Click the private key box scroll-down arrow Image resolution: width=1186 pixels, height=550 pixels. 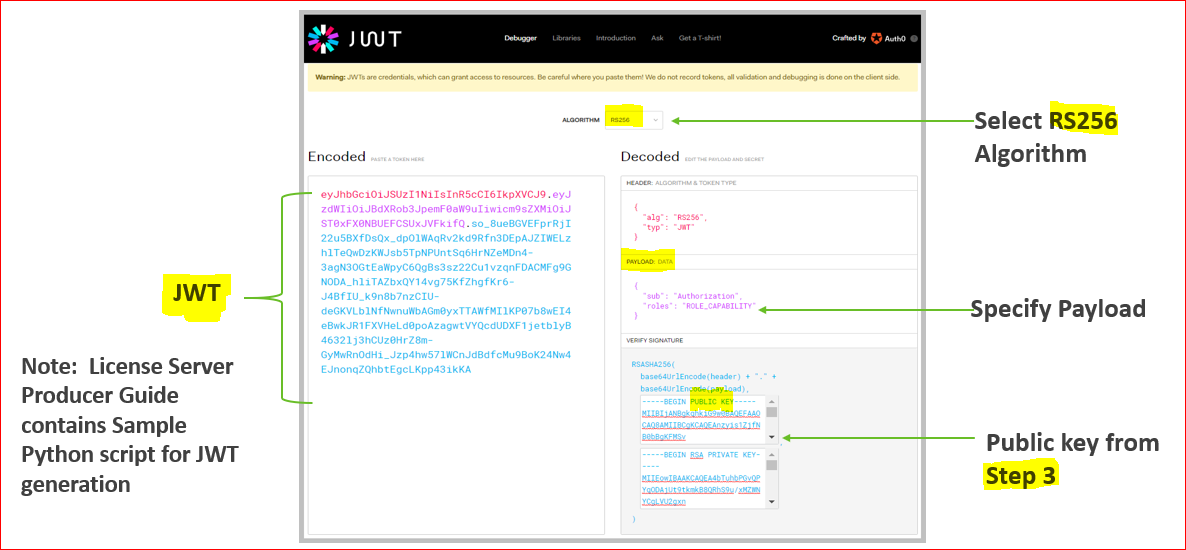point(772,502)
